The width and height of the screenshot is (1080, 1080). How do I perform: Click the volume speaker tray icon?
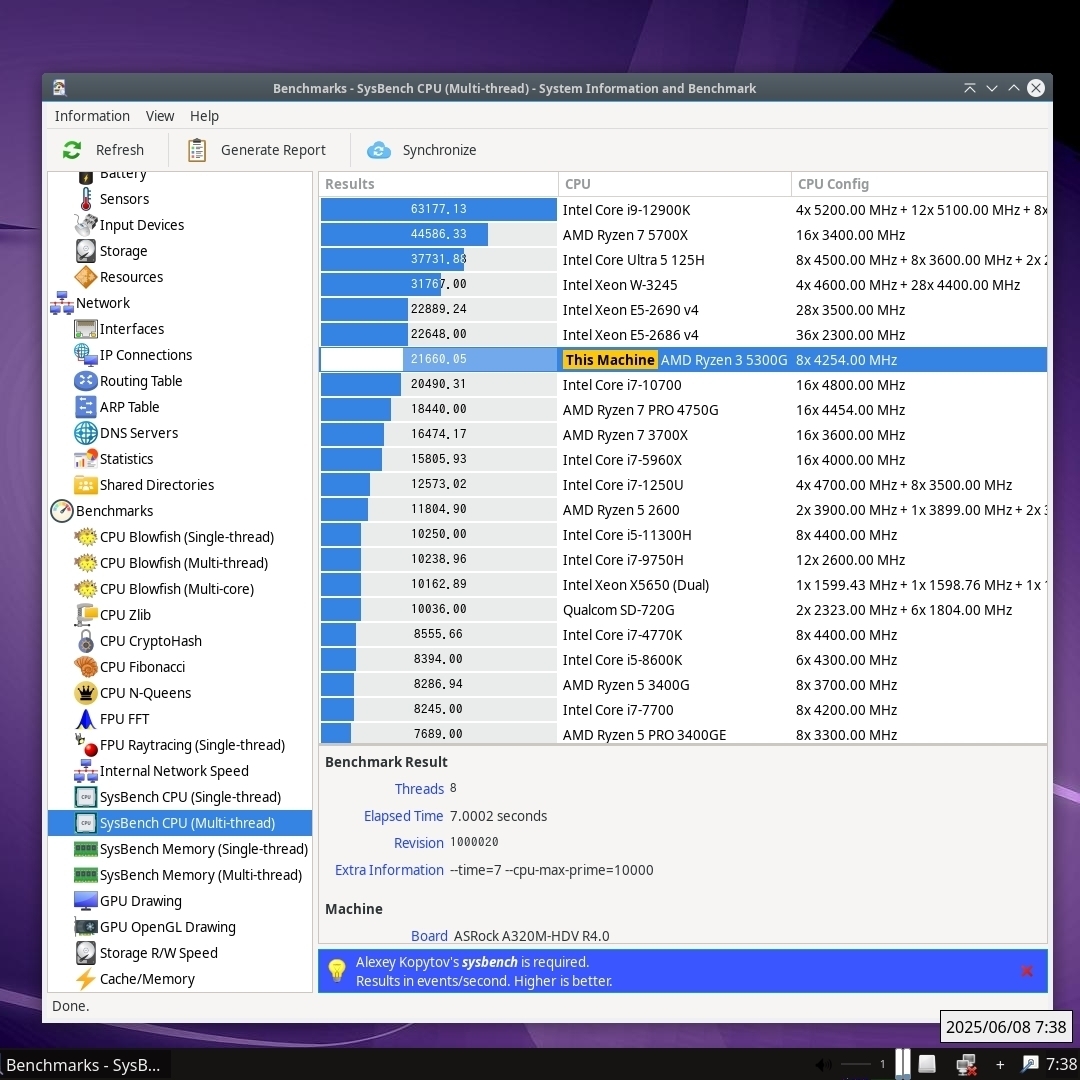(x=823, y=1065)
